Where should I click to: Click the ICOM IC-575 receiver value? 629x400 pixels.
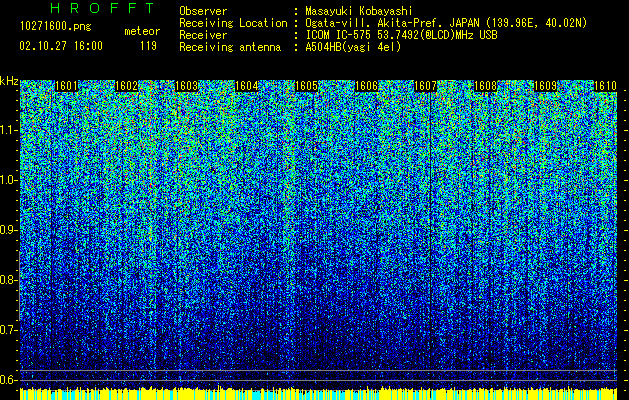pos(402,35)
